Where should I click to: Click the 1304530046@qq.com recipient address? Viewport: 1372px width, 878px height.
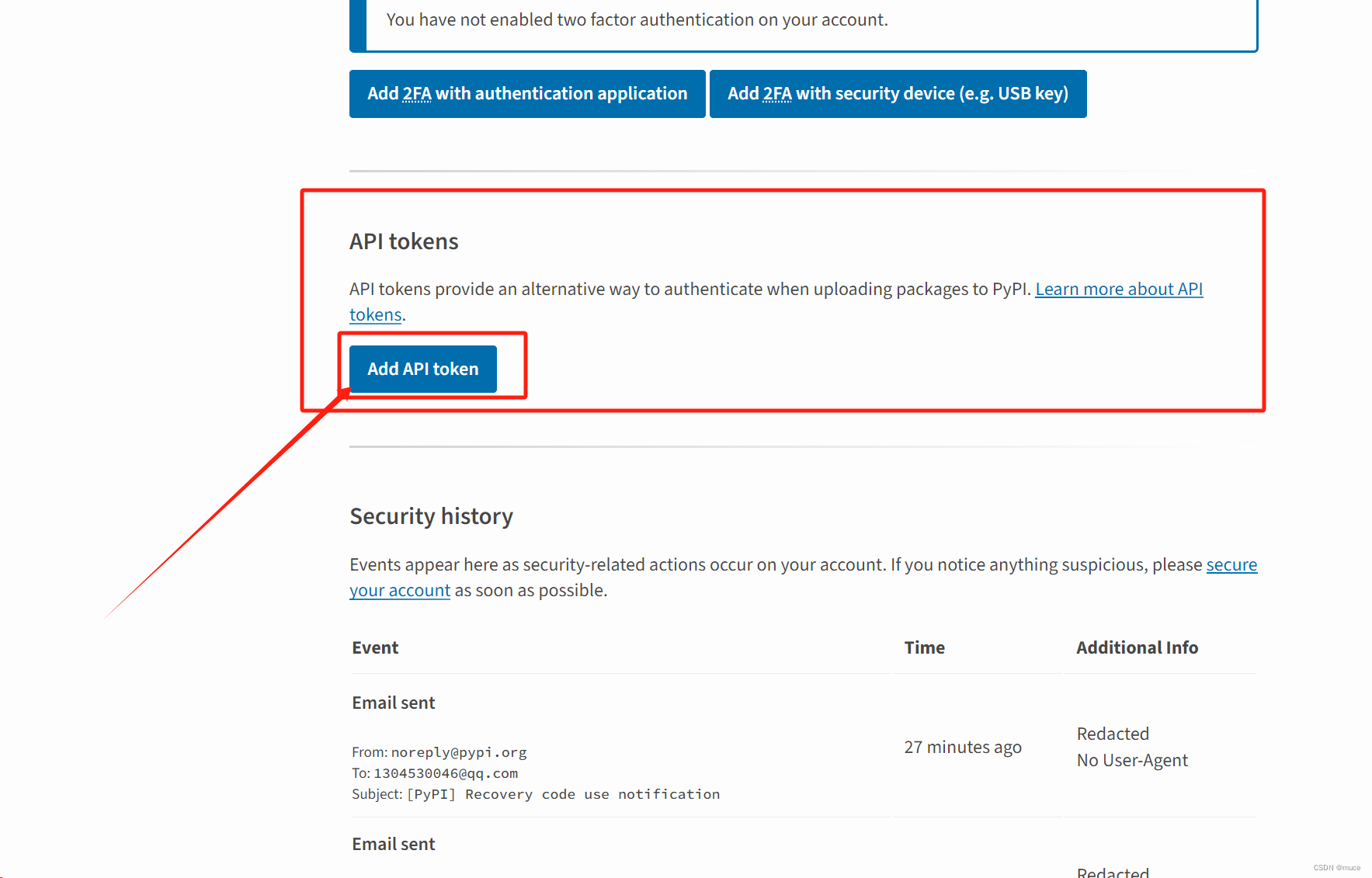446,773
